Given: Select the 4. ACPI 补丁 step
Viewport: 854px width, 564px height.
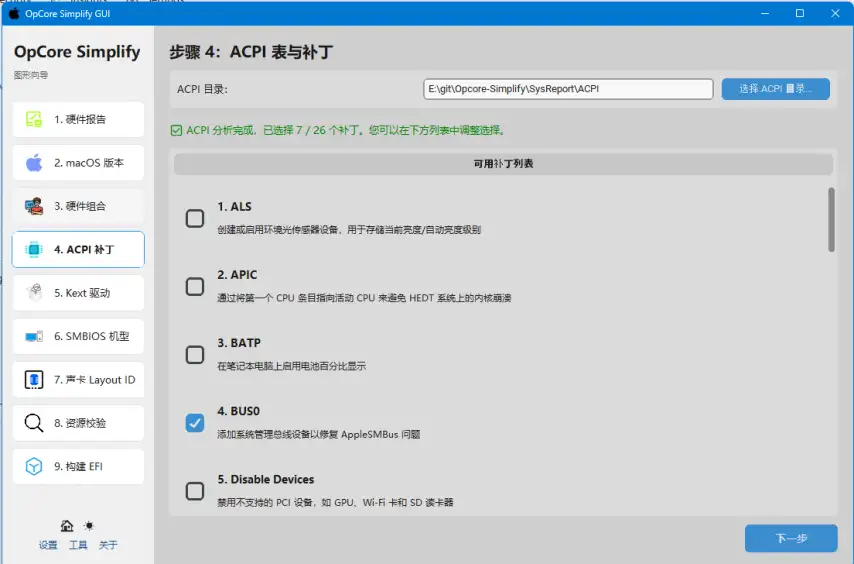Looking at the screenshot, I should pos(78,250).
